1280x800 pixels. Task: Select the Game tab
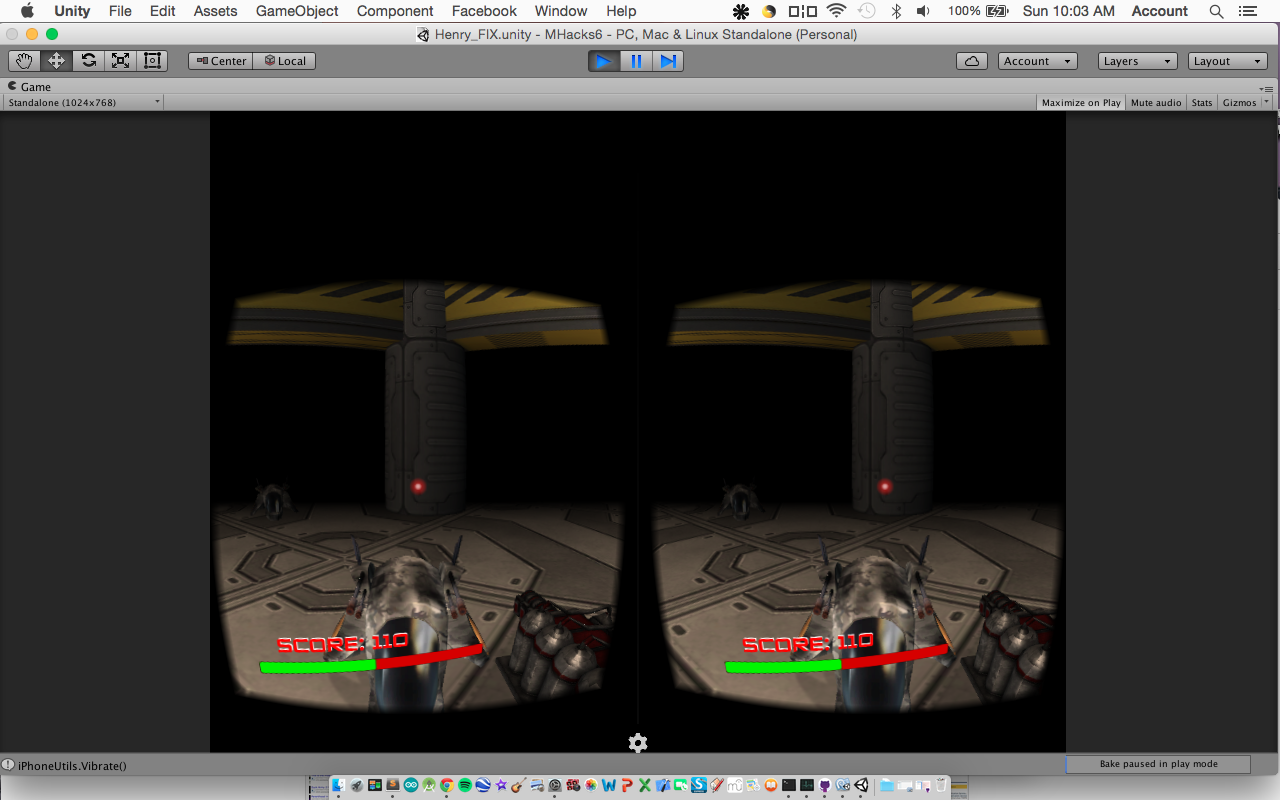(x=30, y=87)
